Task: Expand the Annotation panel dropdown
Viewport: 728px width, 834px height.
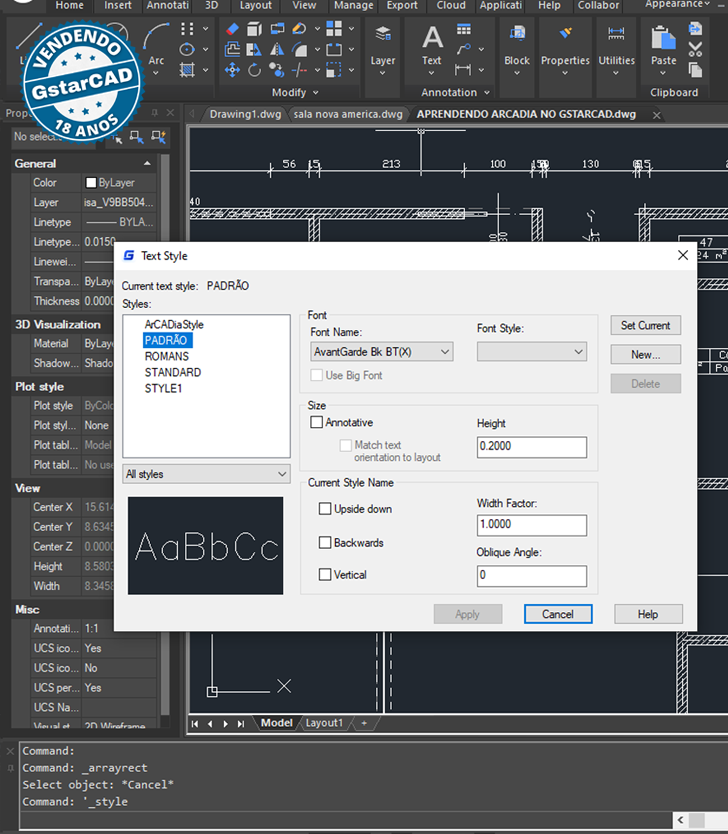Action: pyautogui.click(x=487, y=93)
